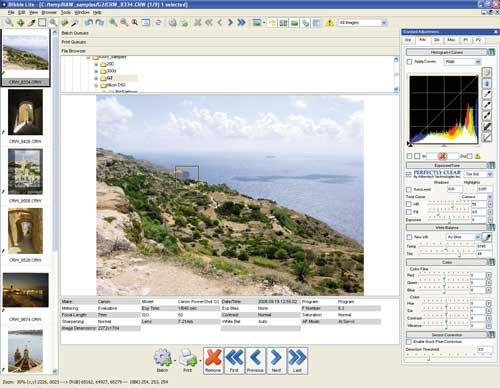The image size is (500, 388).
Task: Click the Remove red X button
Action: click(x=213, y=361)
